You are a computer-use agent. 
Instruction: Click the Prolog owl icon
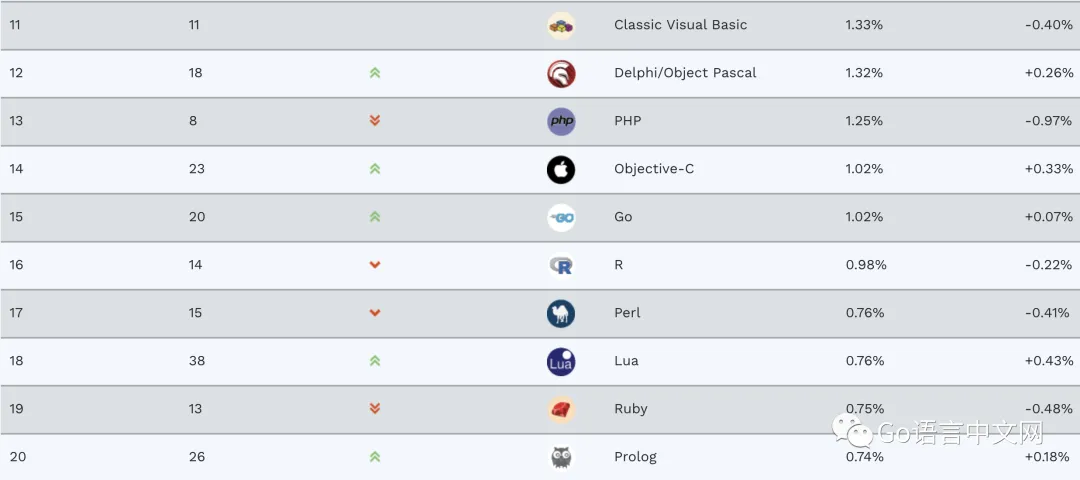(x=561, y=457)
